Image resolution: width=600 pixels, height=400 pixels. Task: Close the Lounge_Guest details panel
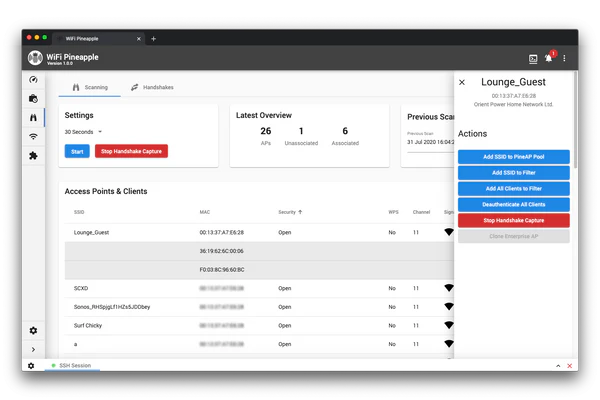[461, 83]
